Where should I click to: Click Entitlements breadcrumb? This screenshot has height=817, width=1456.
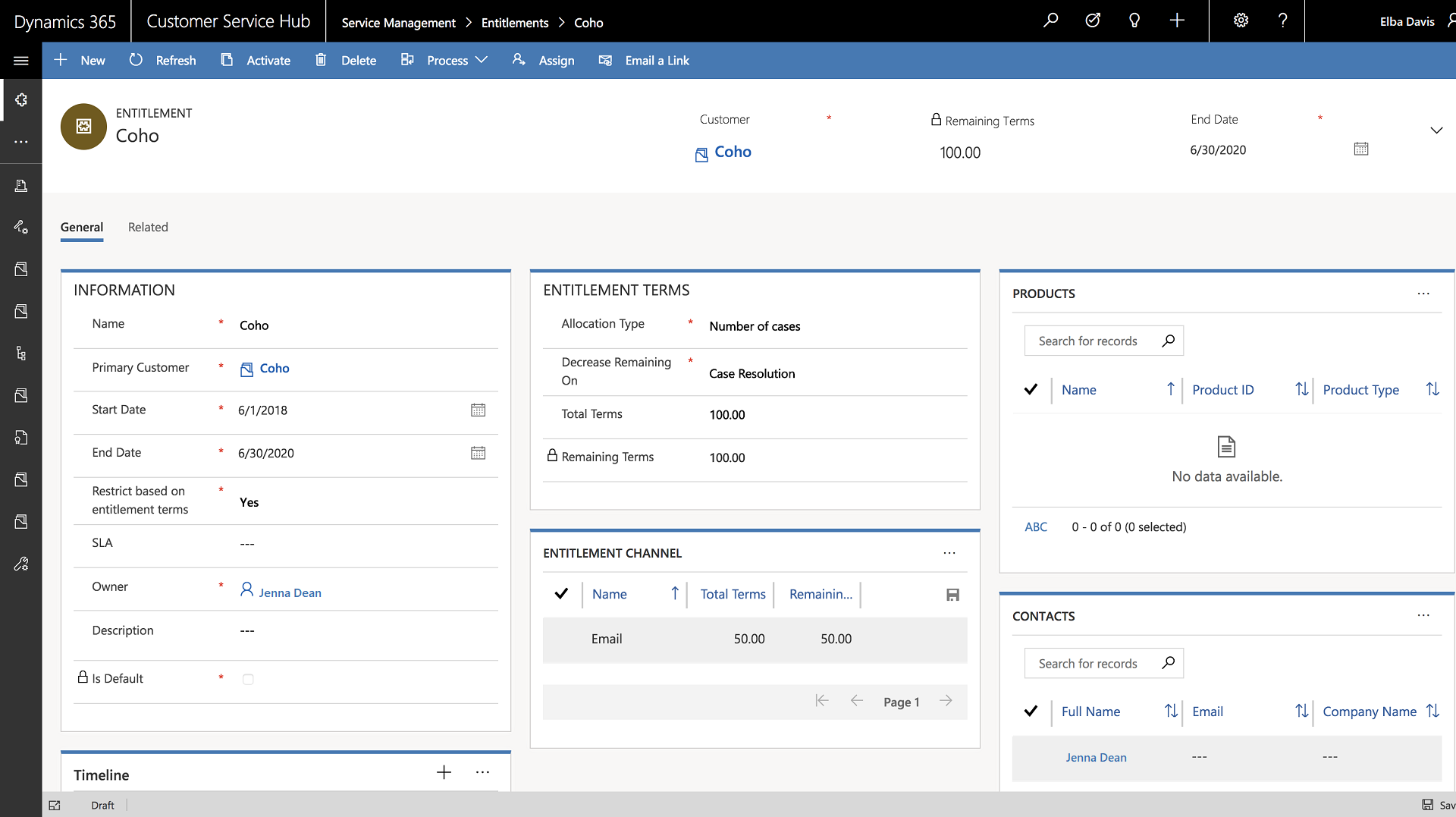(515, 23)
